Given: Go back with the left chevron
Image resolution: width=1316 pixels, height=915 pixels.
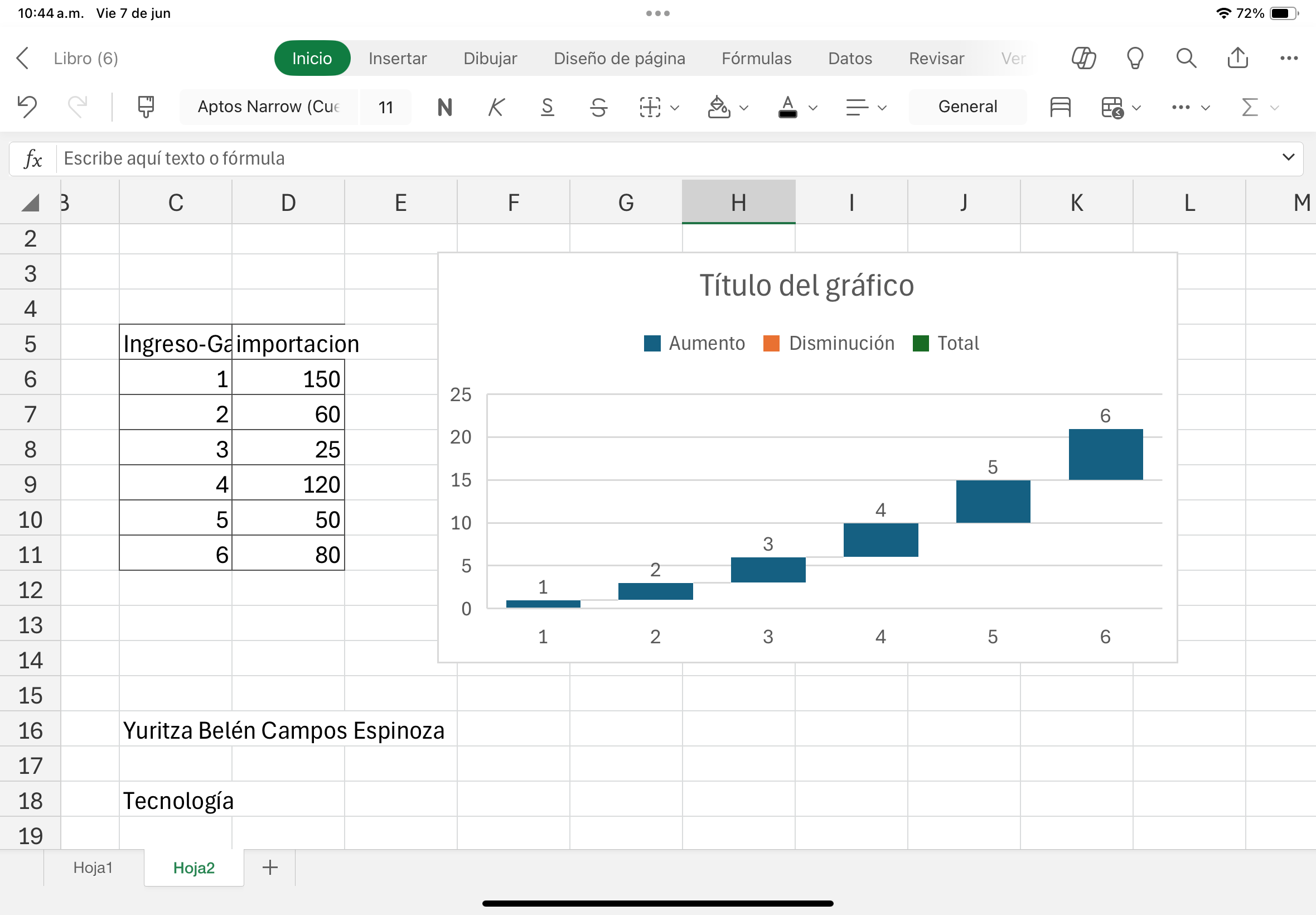Looking at the screenshot, I should click(23, 58).
